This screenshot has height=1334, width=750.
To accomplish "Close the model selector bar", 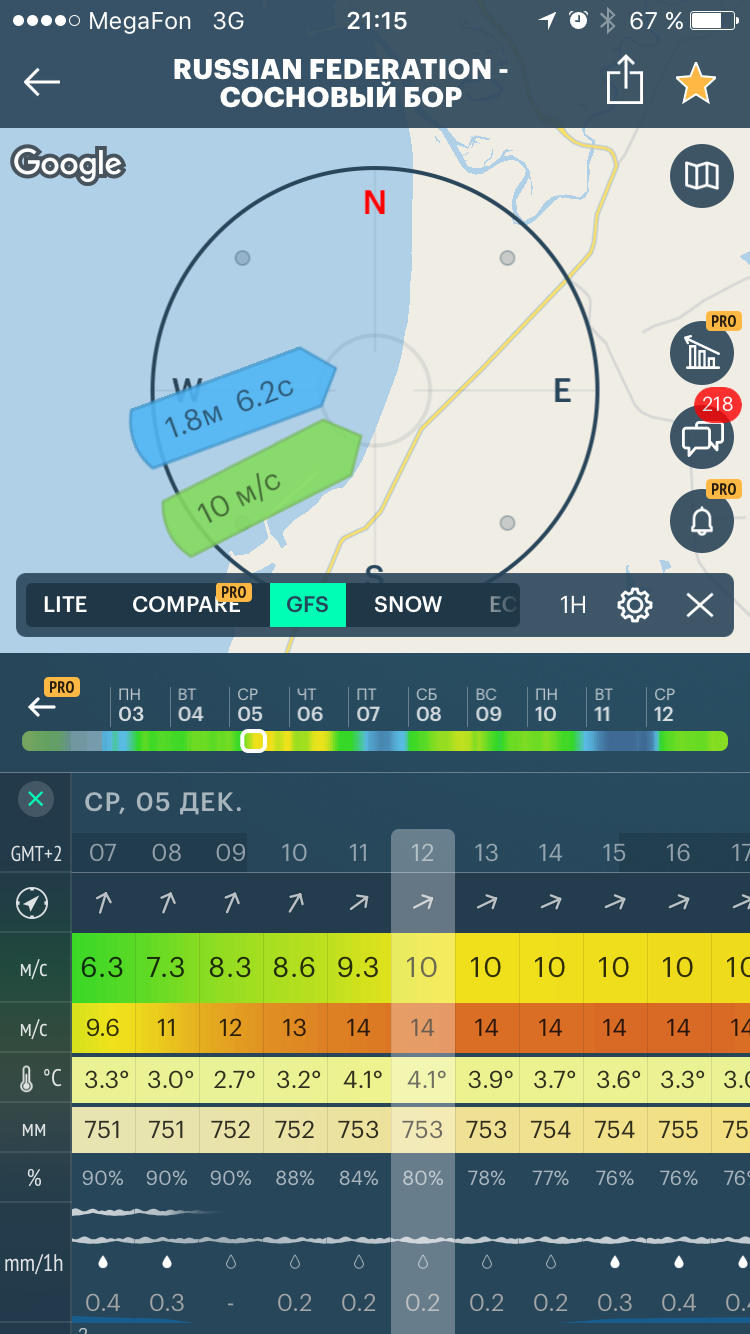I will (700, 605).
